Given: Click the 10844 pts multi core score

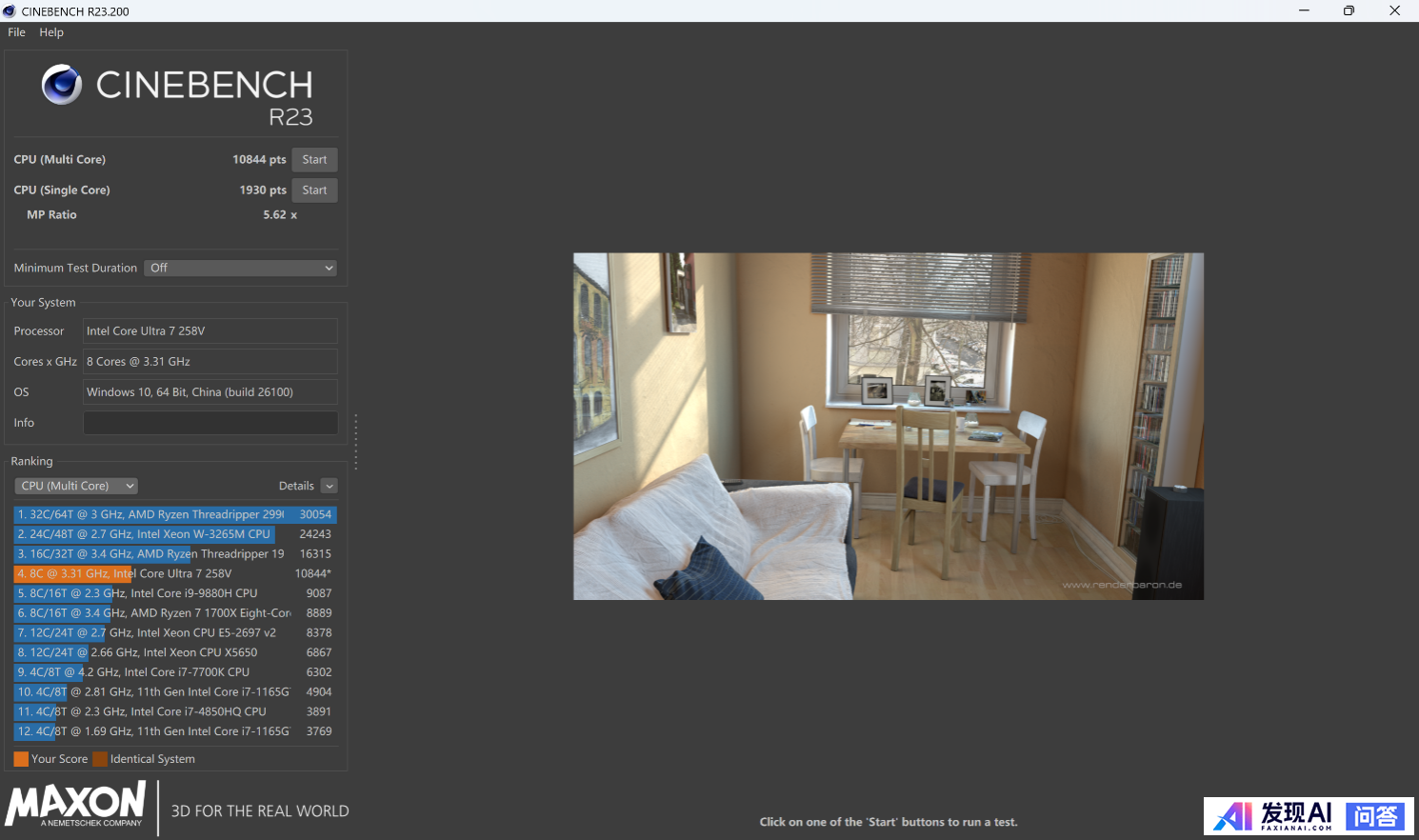Looking at the screenshot, I should pos(259,160).
